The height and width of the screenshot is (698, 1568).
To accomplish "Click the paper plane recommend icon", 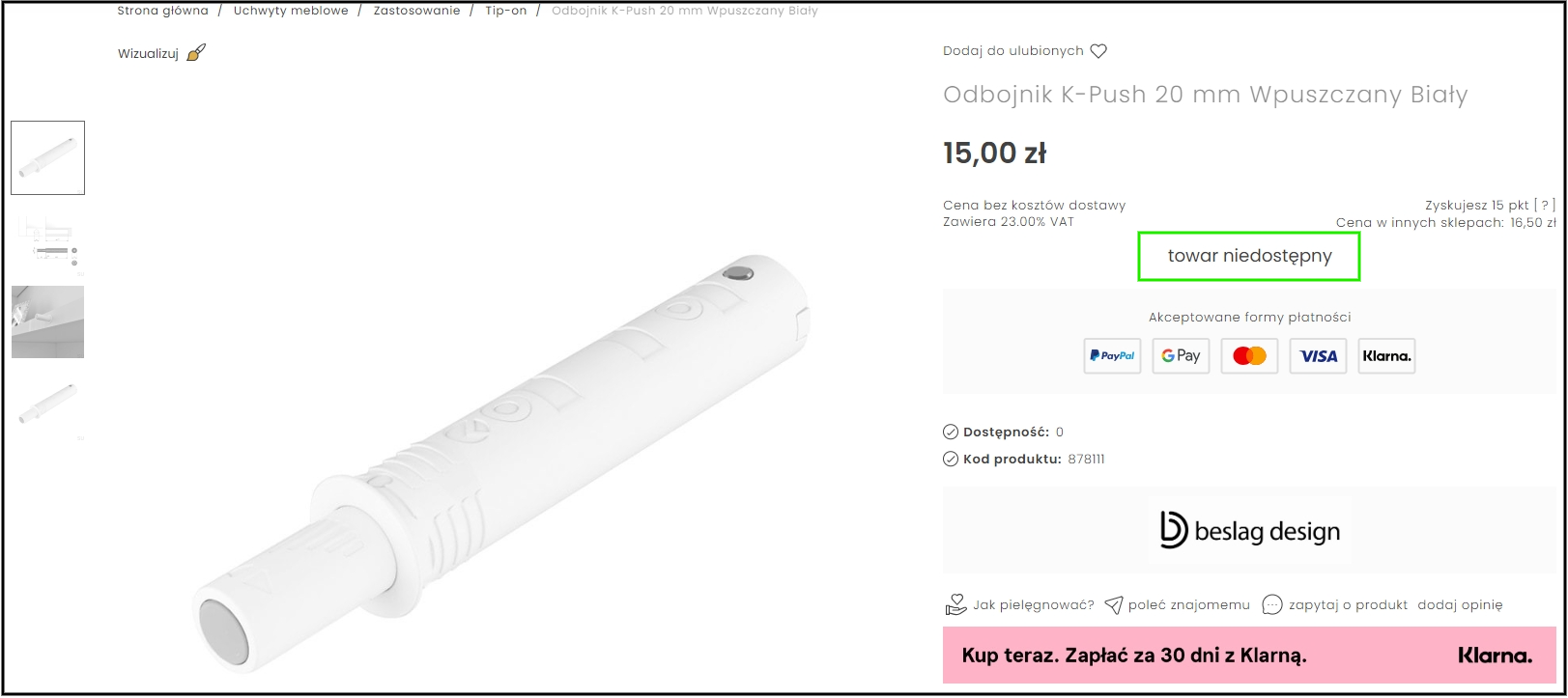I will (x=1114, y=605).
